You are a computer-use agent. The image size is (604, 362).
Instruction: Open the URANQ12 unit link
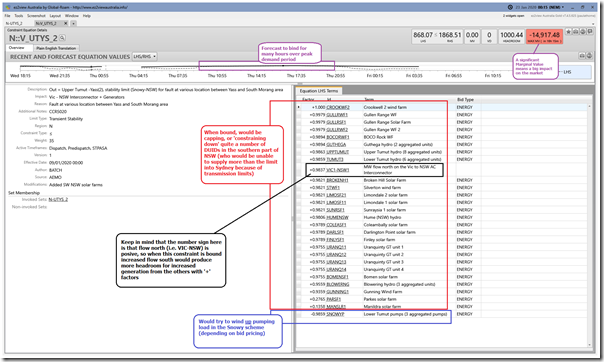pyautogui.click(x=336, y=255)
